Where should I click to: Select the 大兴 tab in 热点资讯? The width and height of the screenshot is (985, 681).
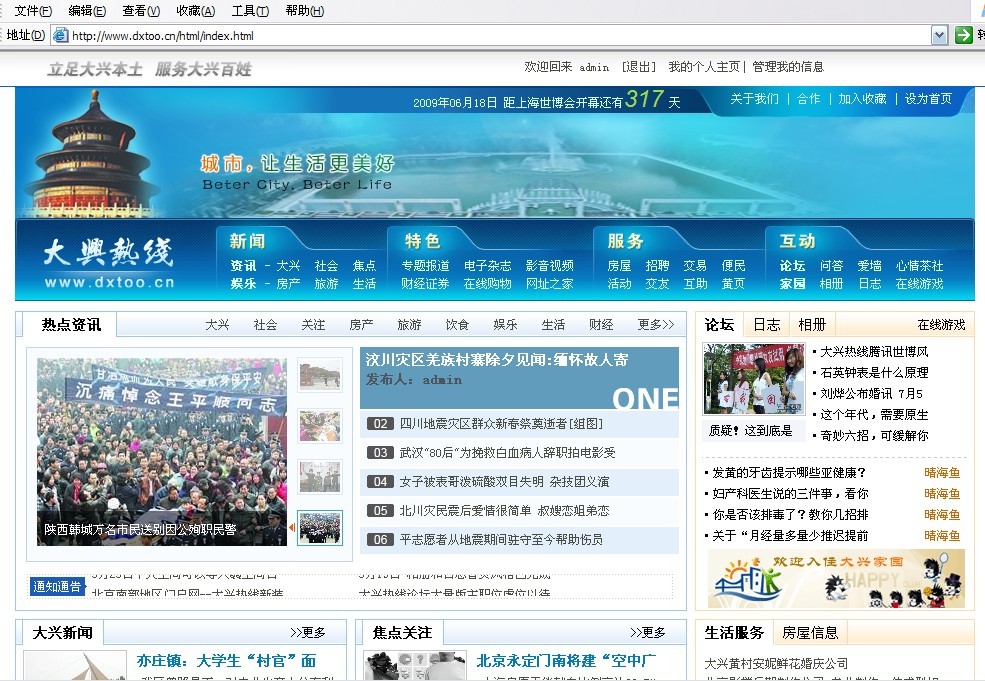217,325
